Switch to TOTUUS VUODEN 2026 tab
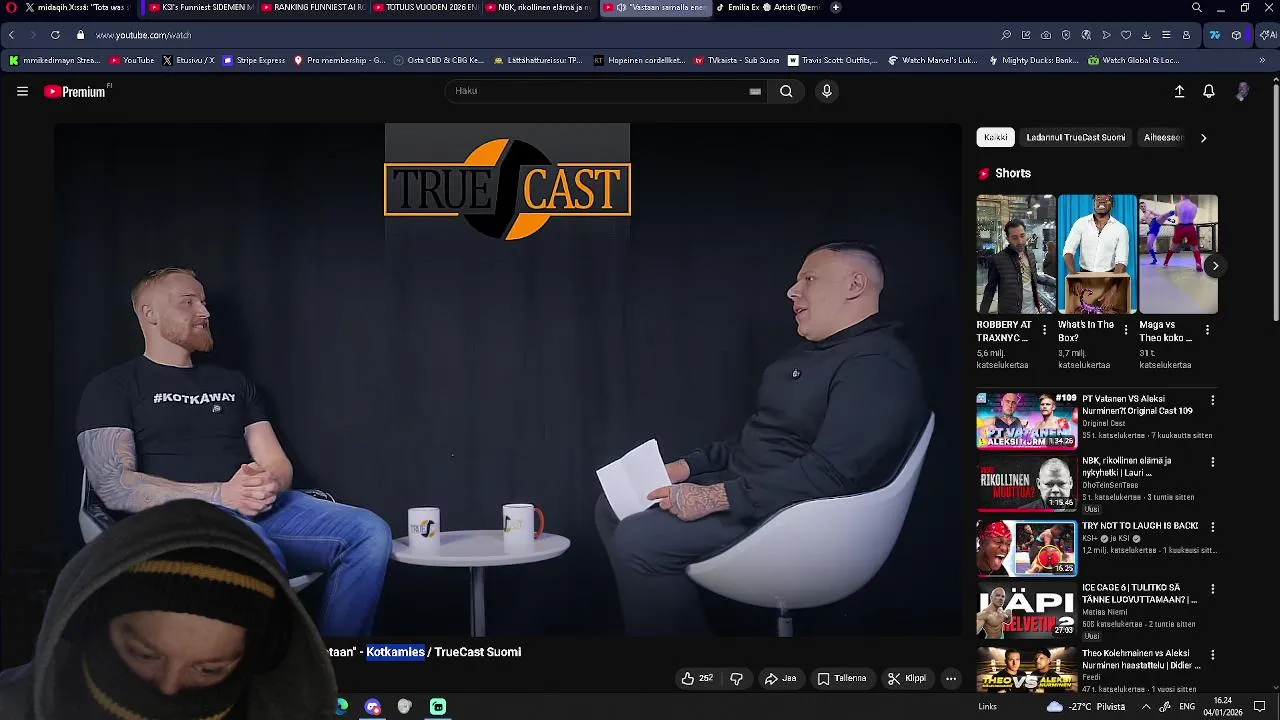1280x720 pixels. 426,7
